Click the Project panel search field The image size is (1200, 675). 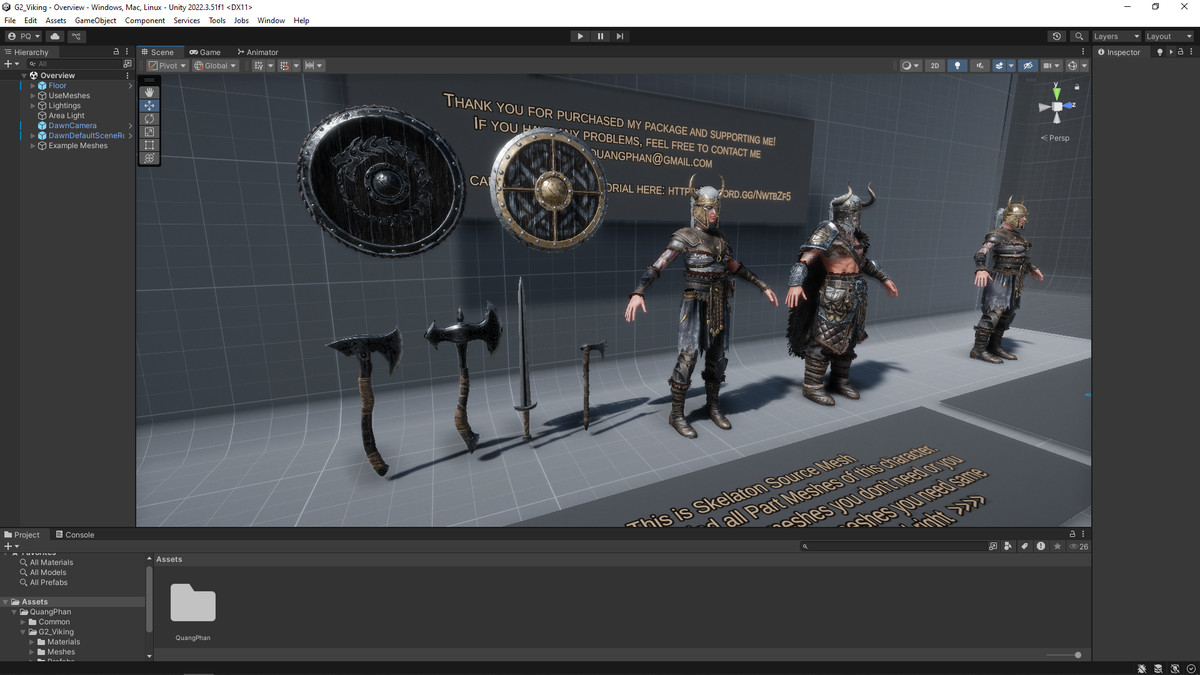(x=893, y=546)
